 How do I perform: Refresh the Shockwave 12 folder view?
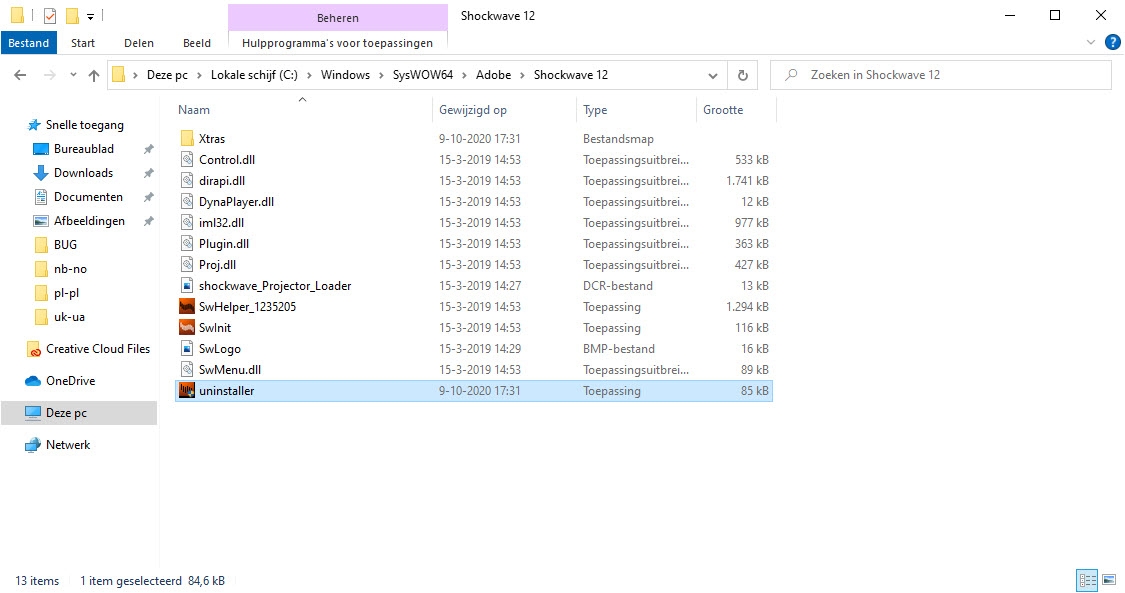(x=743, y=75)
